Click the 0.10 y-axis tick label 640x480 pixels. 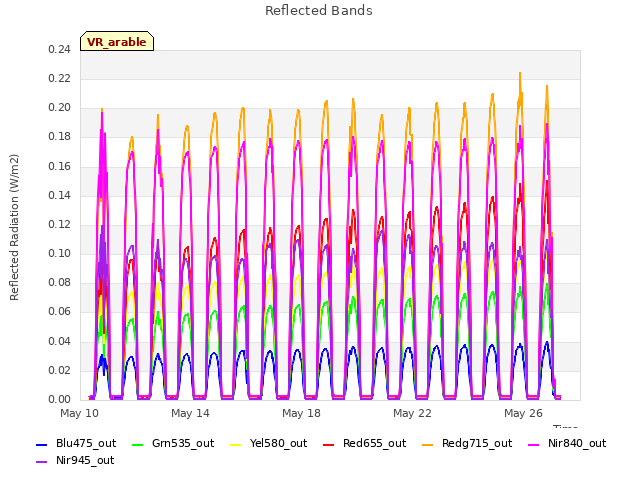60,253
